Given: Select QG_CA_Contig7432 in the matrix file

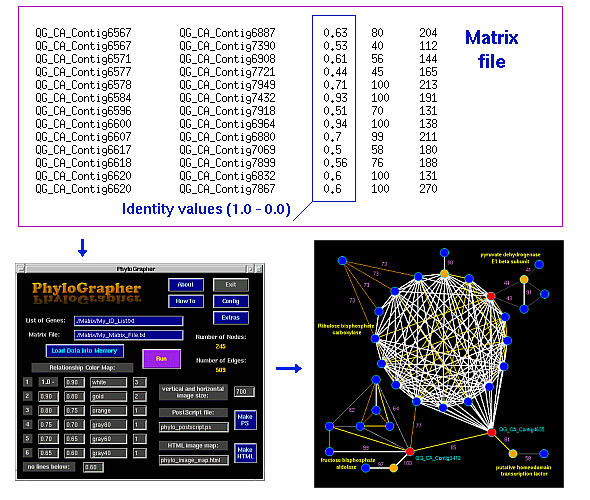Looking at the screenshot, I should tap(227, 98).
